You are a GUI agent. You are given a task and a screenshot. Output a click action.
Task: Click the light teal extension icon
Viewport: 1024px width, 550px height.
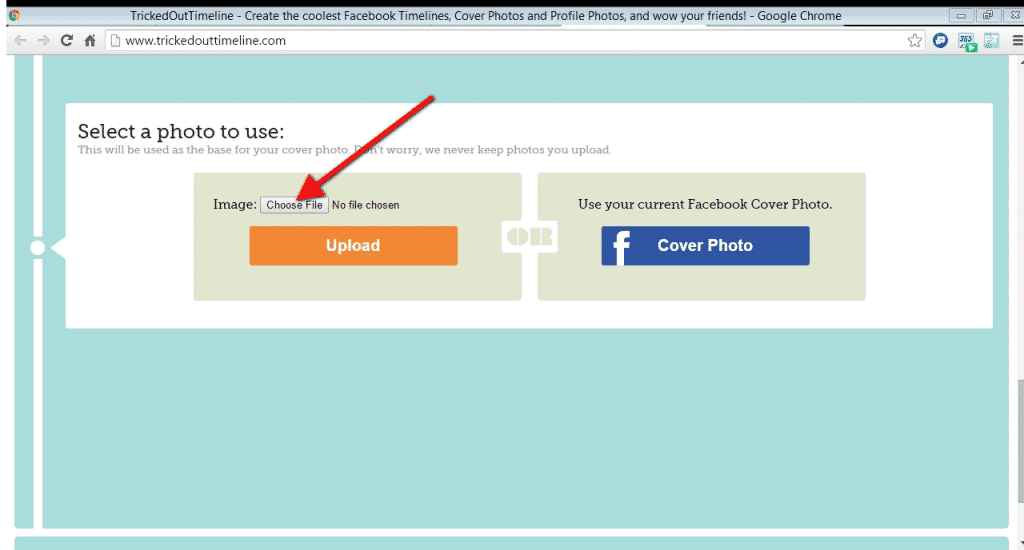991,40
